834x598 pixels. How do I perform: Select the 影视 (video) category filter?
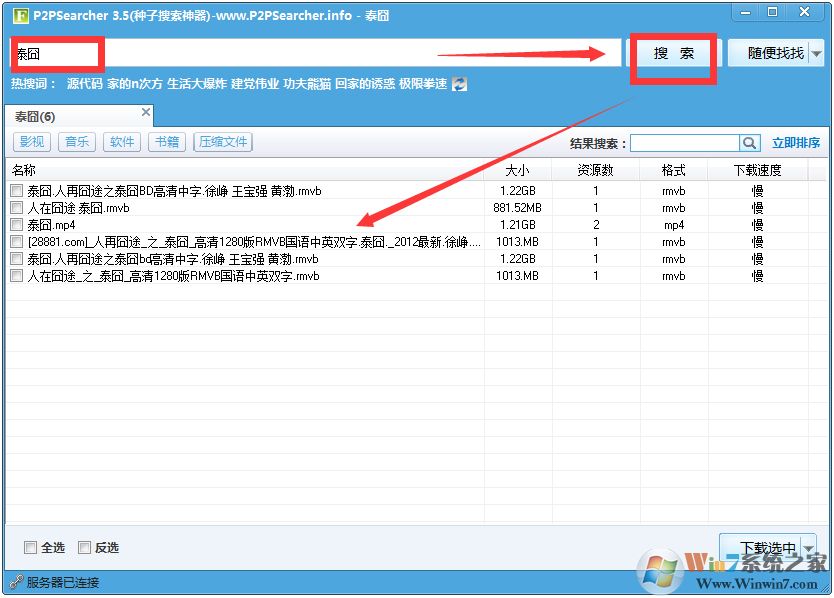31,141
